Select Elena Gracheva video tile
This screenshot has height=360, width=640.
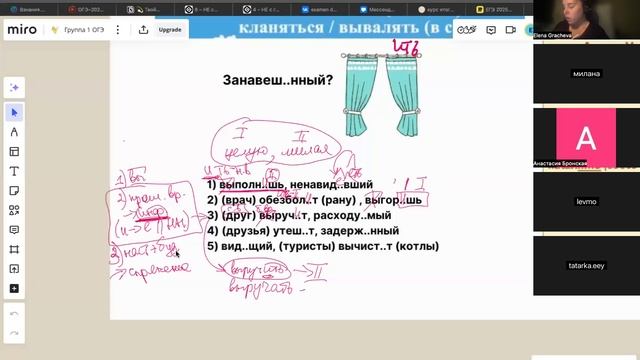586,20
